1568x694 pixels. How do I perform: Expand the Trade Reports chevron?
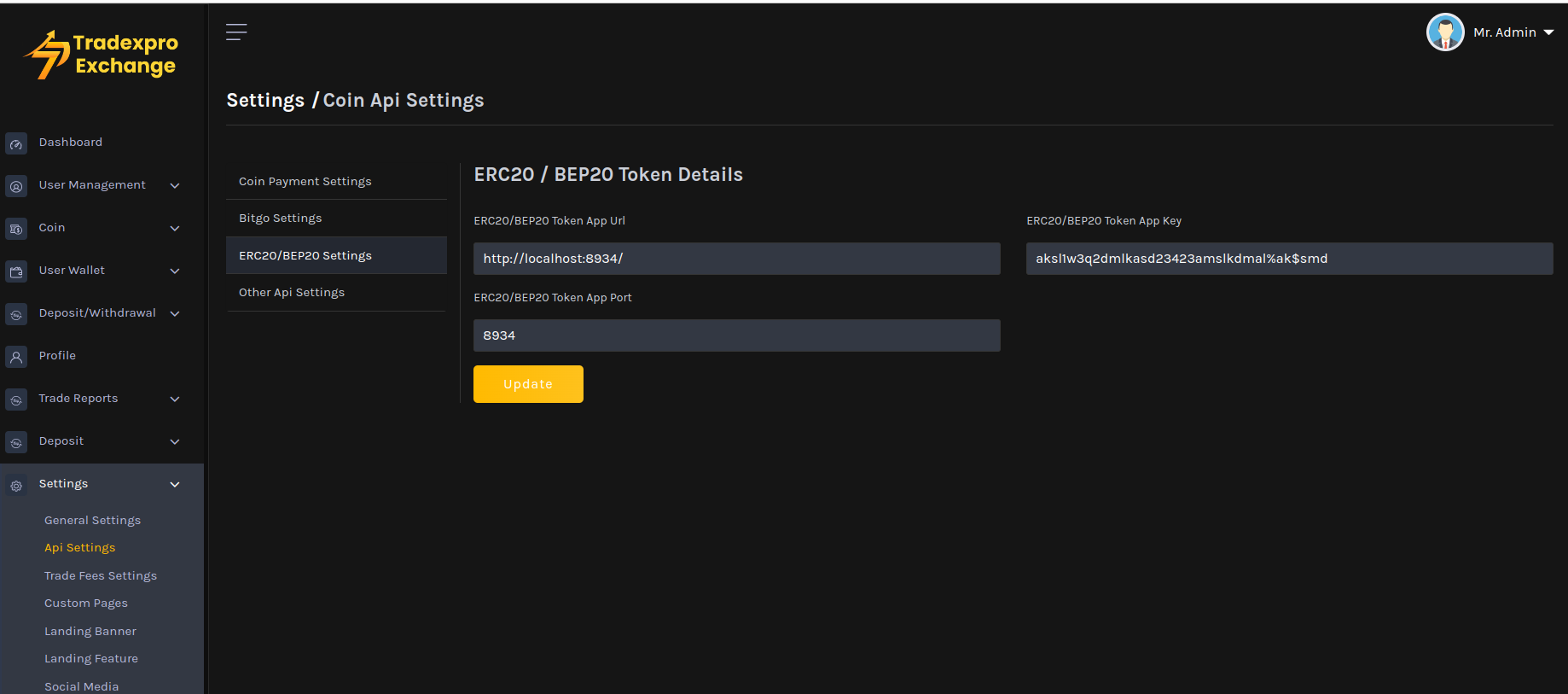(175, 399)
